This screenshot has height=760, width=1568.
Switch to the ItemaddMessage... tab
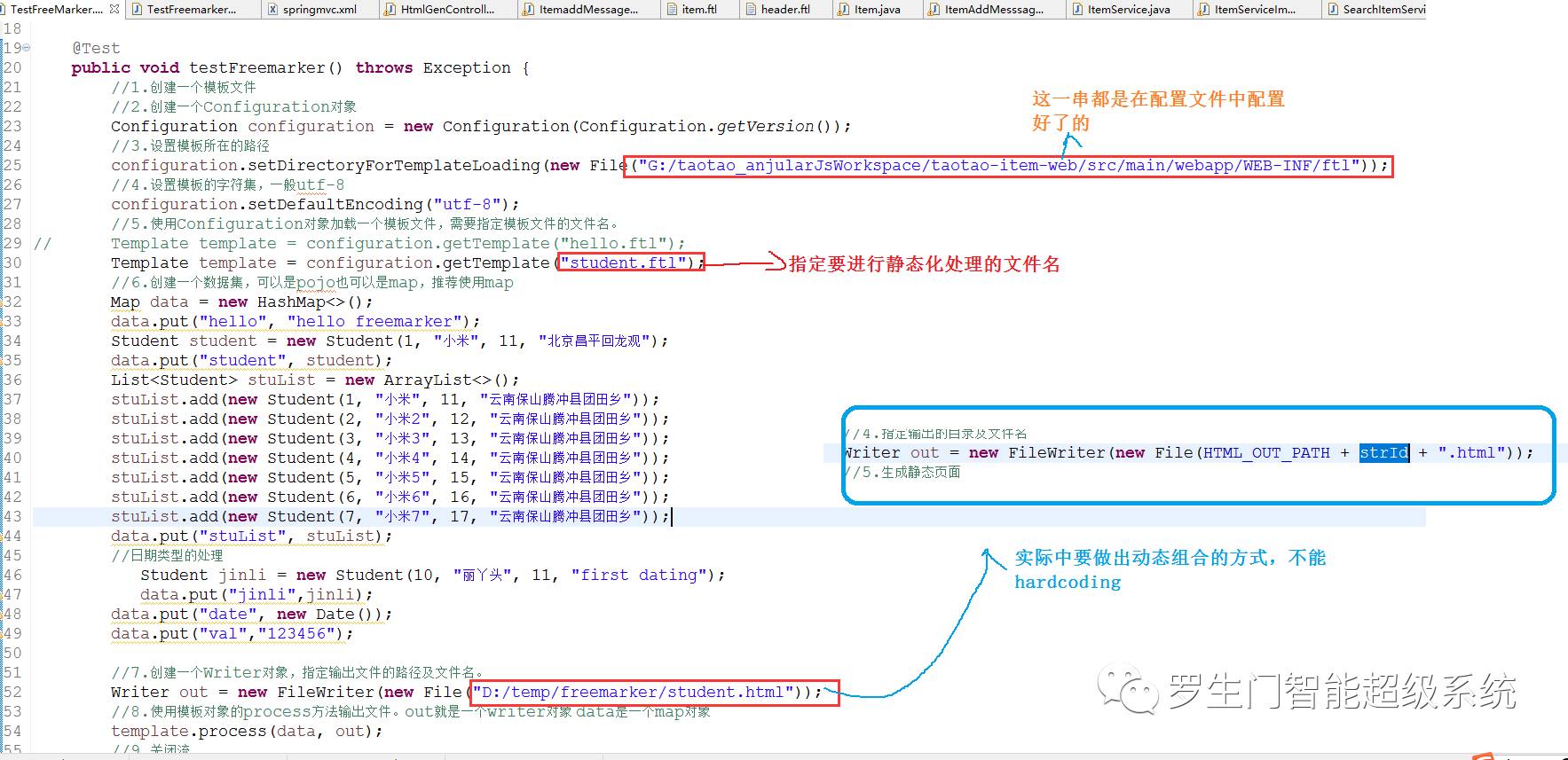pos(588,10)
